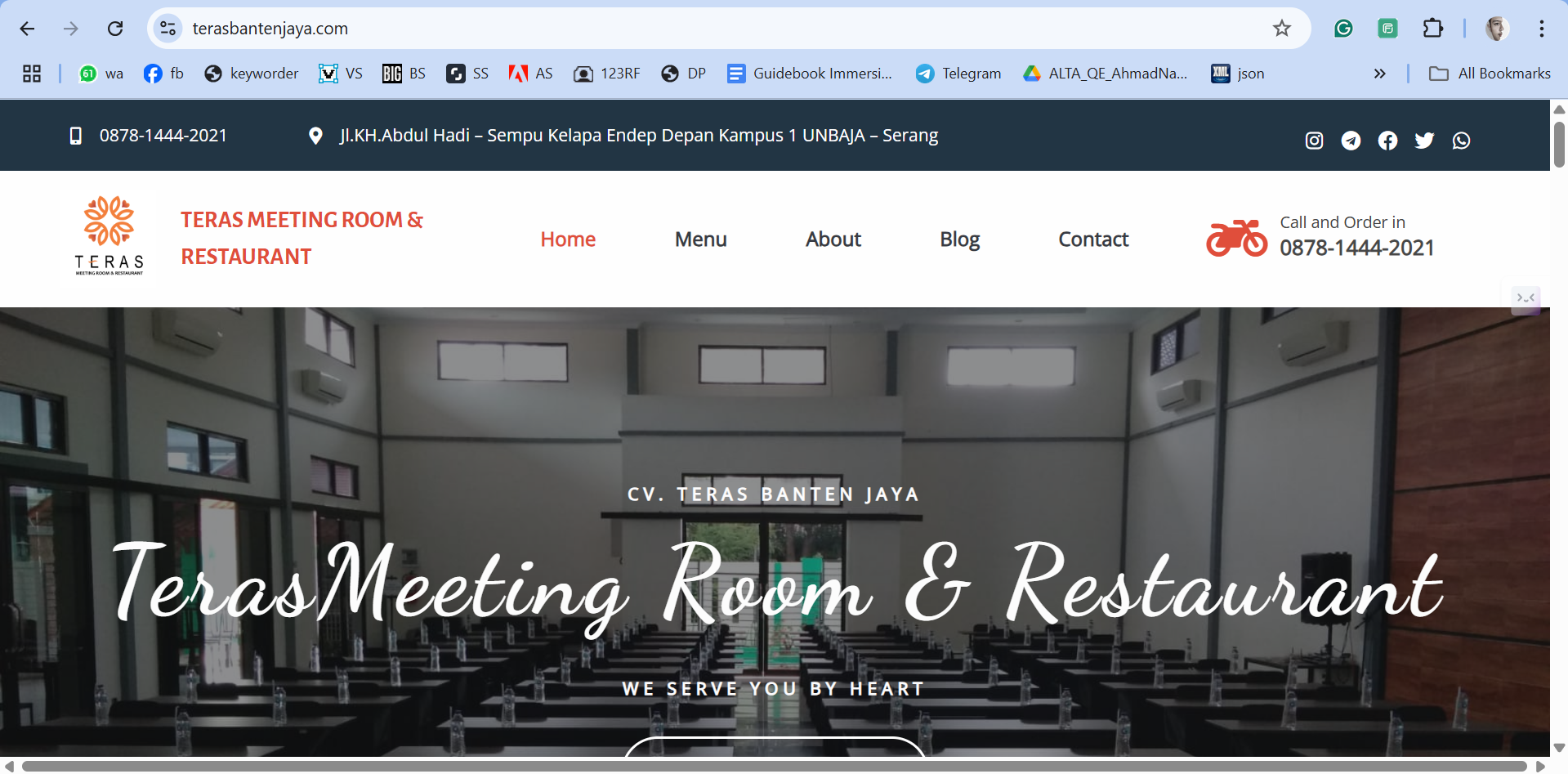View site information icon in address bar
The width and height of the screenshot is (1568, 774).
(168, 29)
